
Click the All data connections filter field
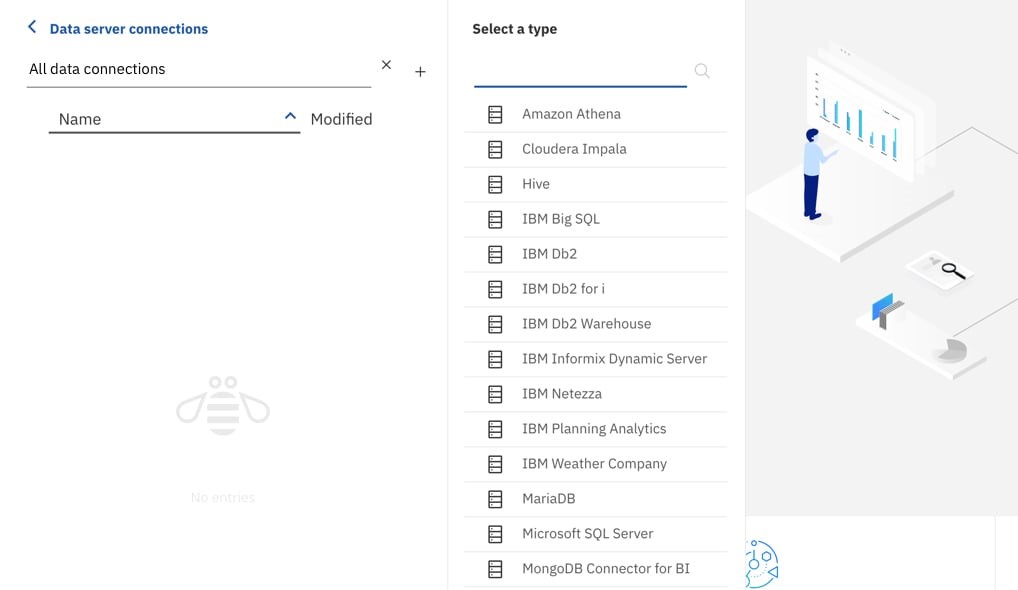pos(198,69)
